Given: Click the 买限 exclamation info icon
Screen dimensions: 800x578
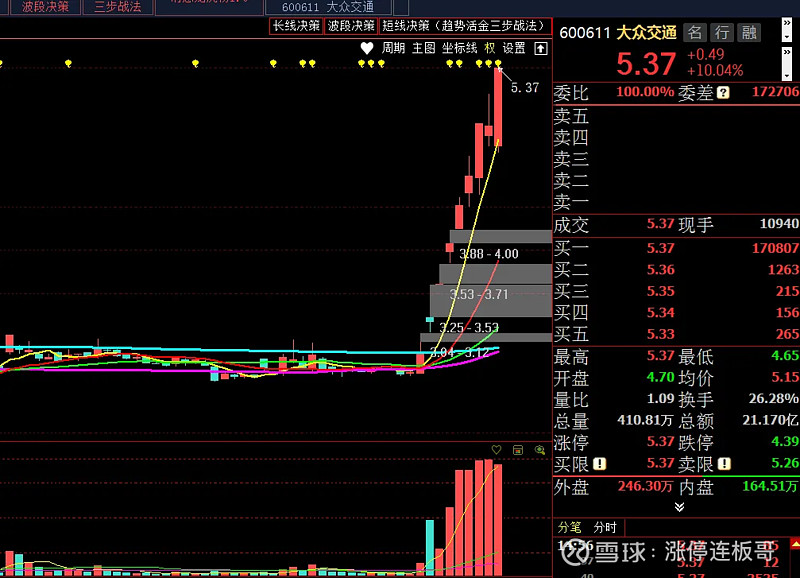Looking at the screenshot, I should point(599,464).
